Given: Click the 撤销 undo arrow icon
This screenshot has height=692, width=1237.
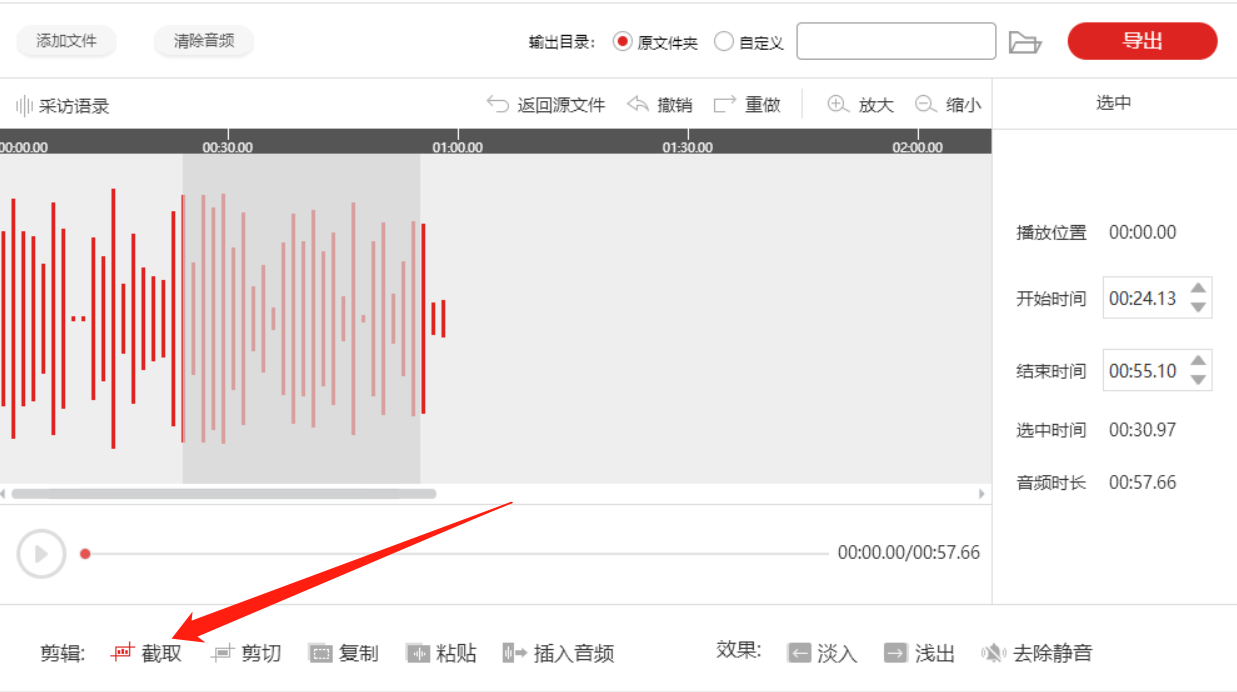Looking at the screenshot, I should [638, 104].
